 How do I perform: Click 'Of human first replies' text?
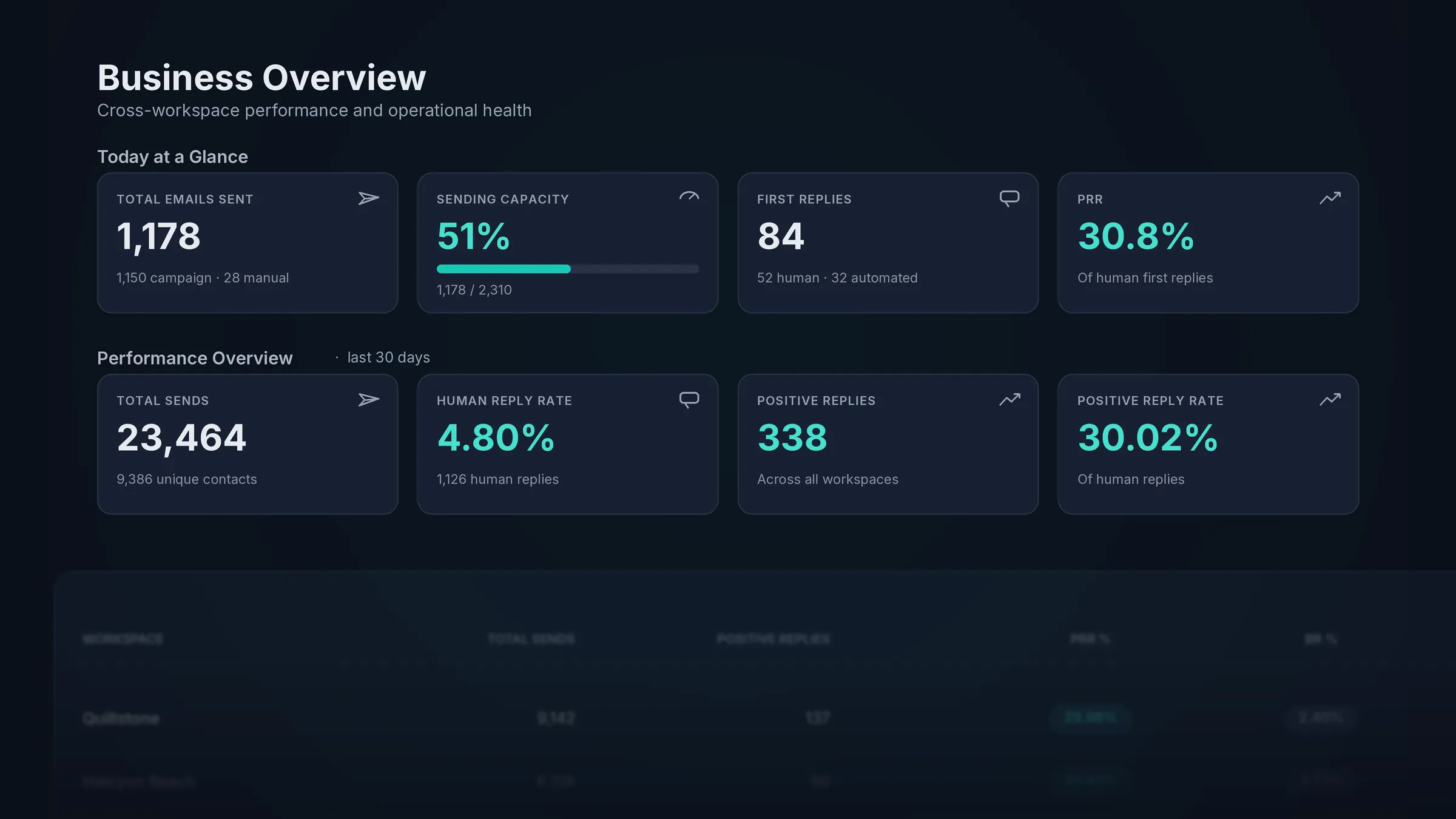[x=1145, y=278]
